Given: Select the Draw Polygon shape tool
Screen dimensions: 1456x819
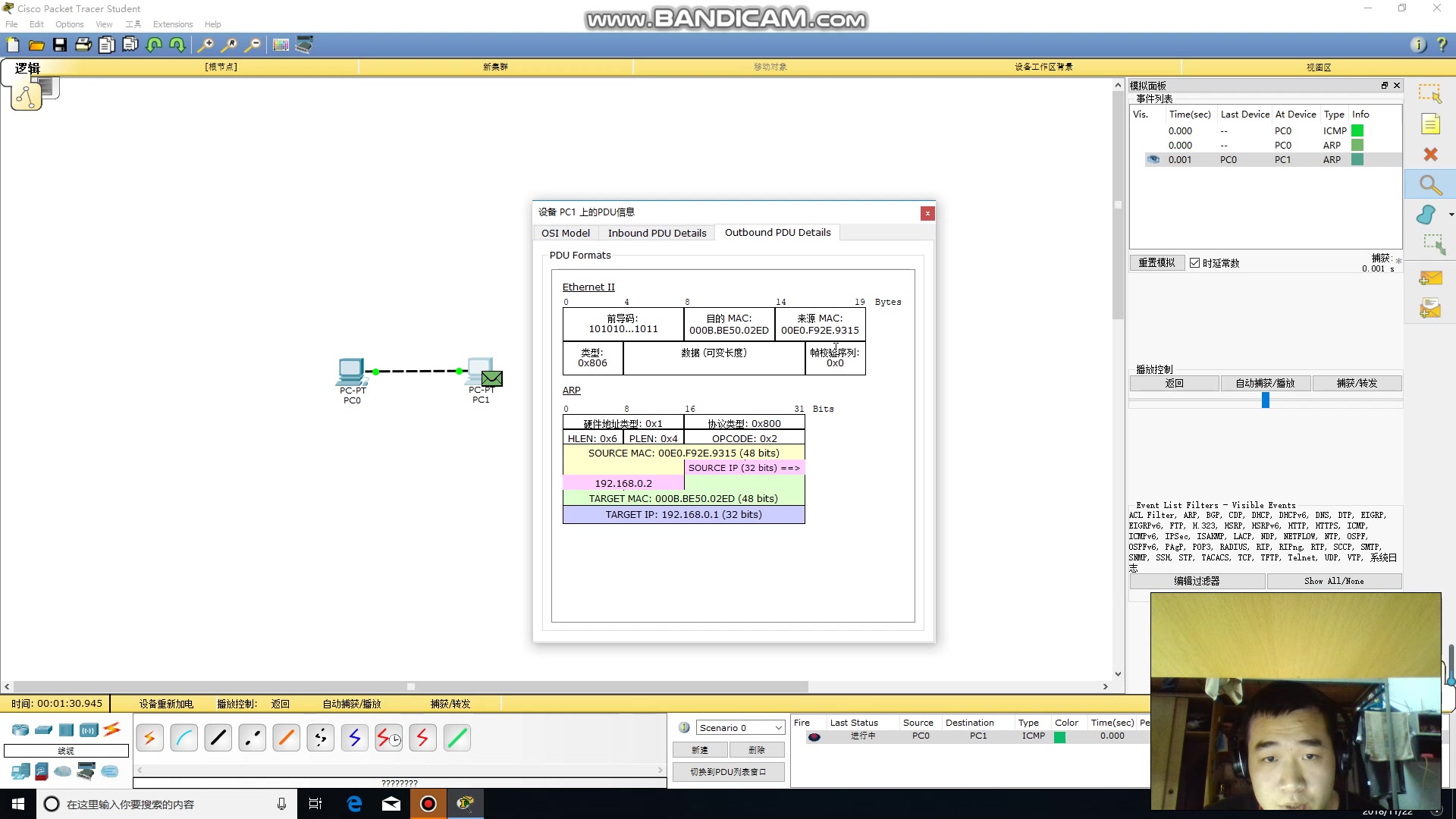Looking at the screenshot, I should [x=1426, y=215].
